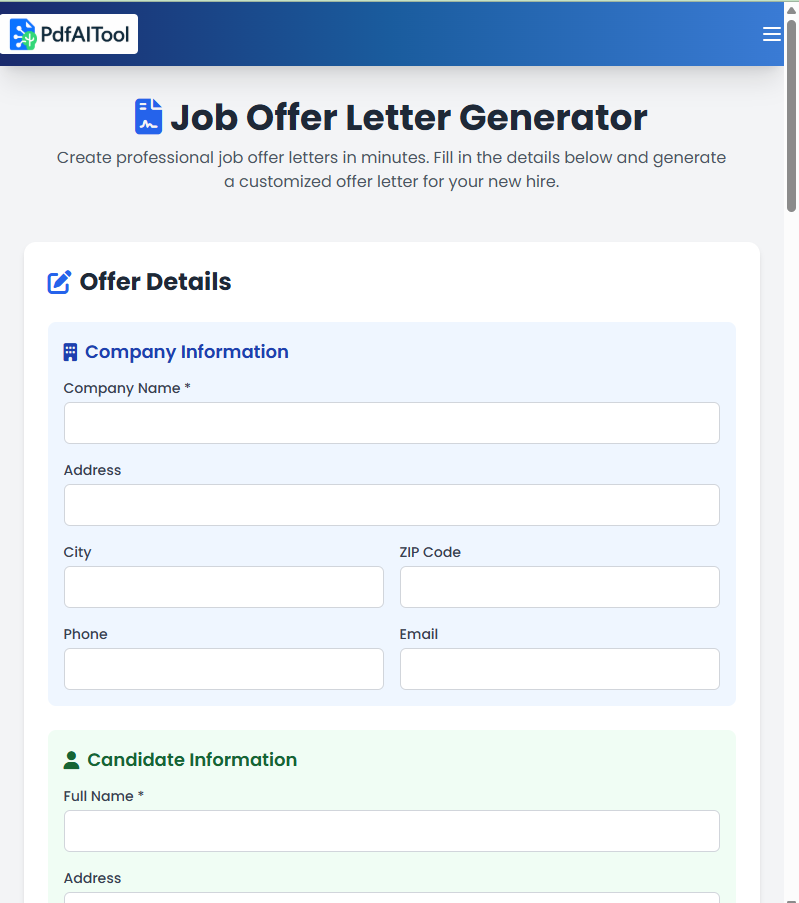Open the hamburger menu icon
The width and height of the screenshot is (799, 903).
[x=771, y=34]
